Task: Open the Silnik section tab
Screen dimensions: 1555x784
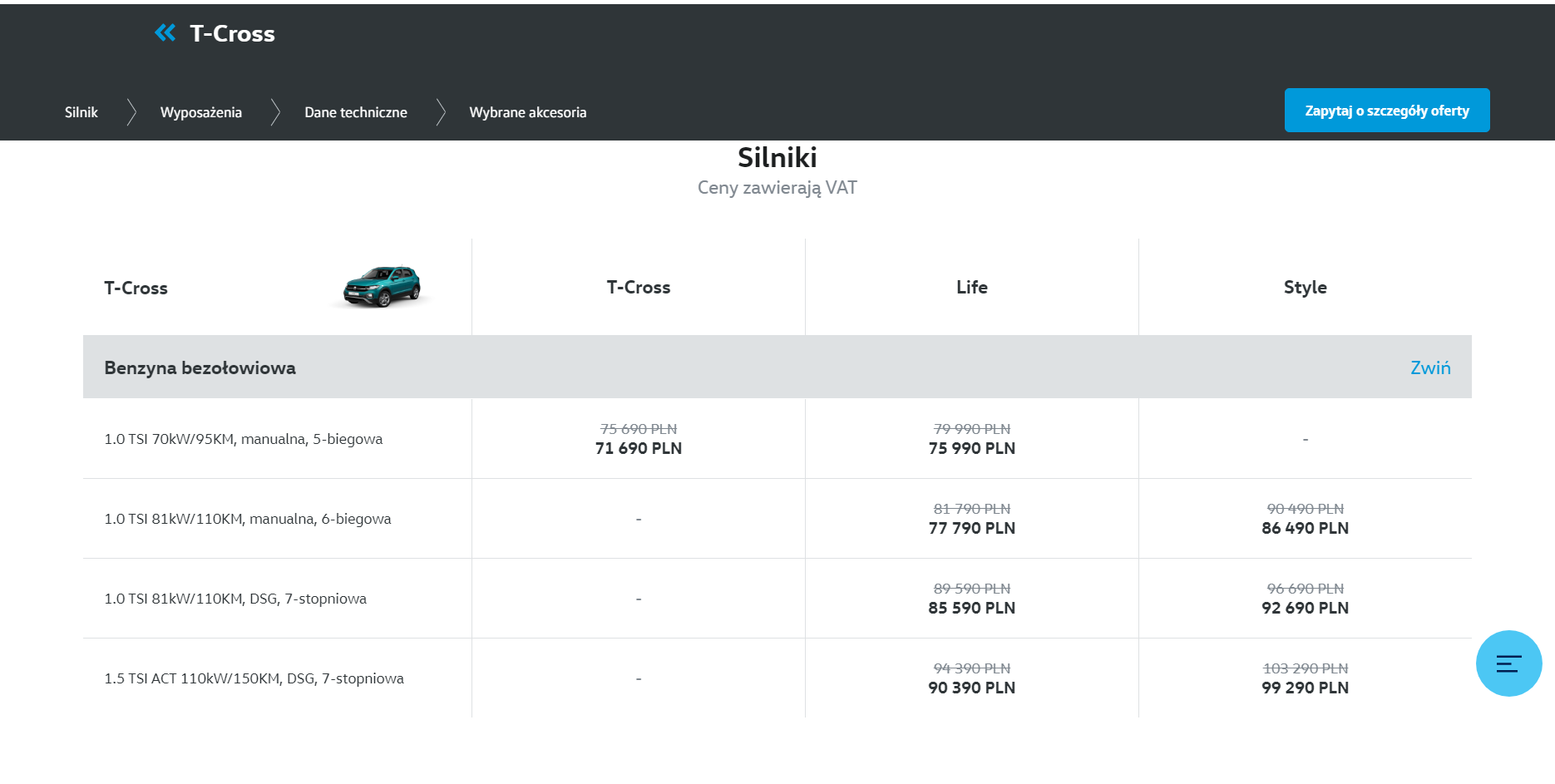Action: tap(81, 112)
